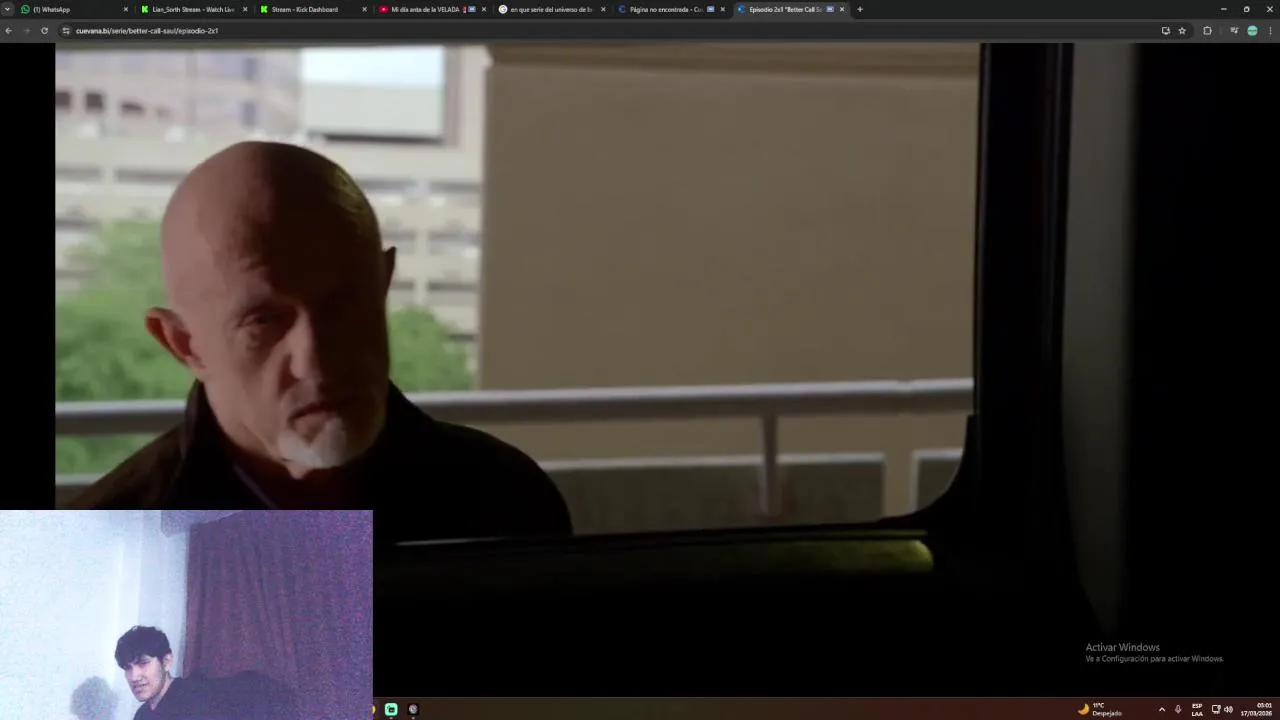Close the Lian_Sorth Stream tab
The width and height of the screenshot is (1280, 720).
pos(245,9)
